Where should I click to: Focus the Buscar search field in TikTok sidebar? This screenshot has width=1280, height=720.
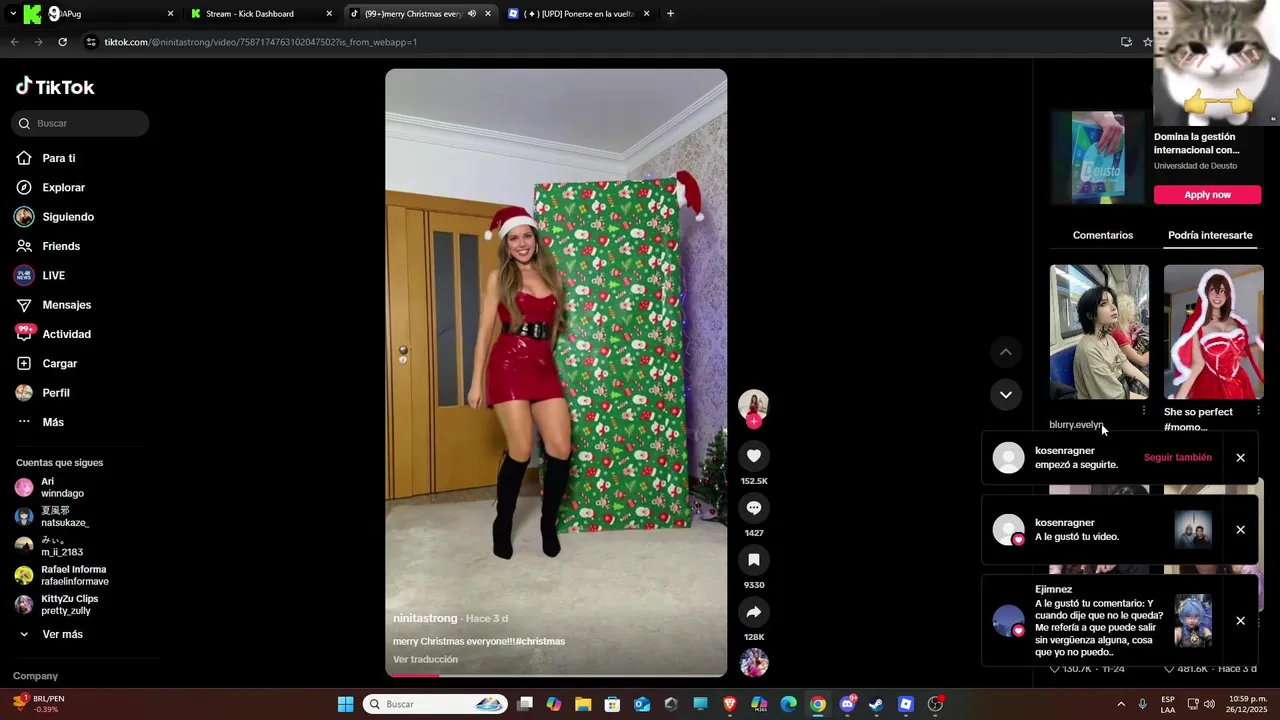pyautogui.click(x=80, y=123)
